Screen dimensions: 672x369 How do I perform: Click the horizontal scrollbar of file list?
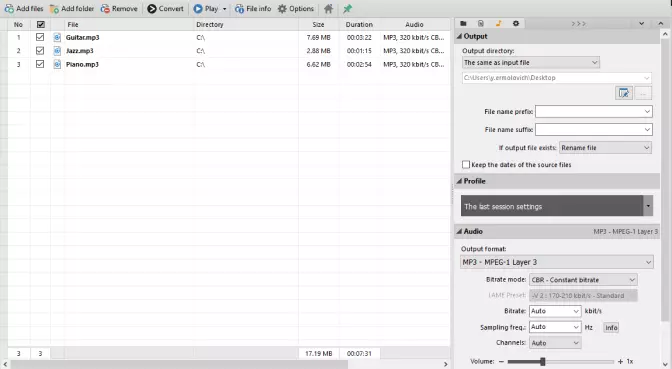pyautogui.click(x=179, y=365)
